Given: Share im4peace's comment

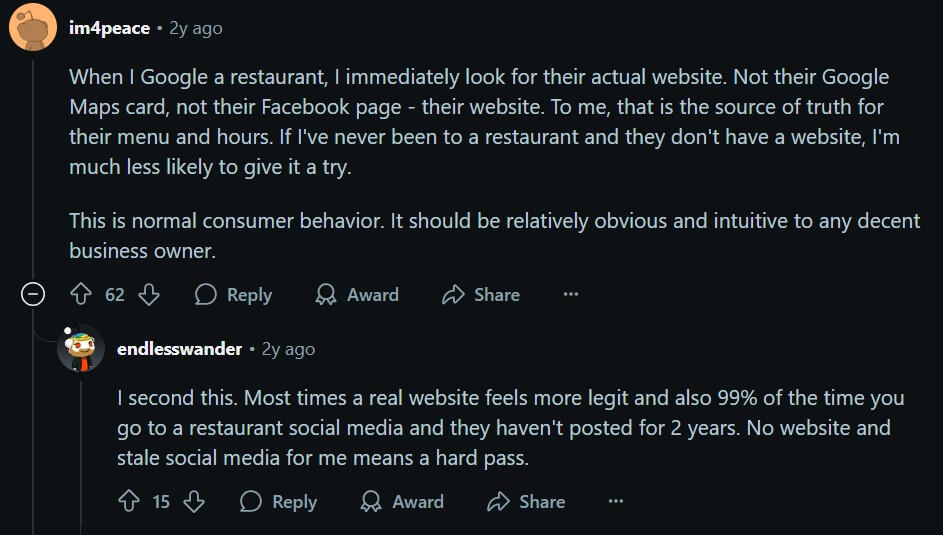Looking at the screenshot, I should point(481,295).
